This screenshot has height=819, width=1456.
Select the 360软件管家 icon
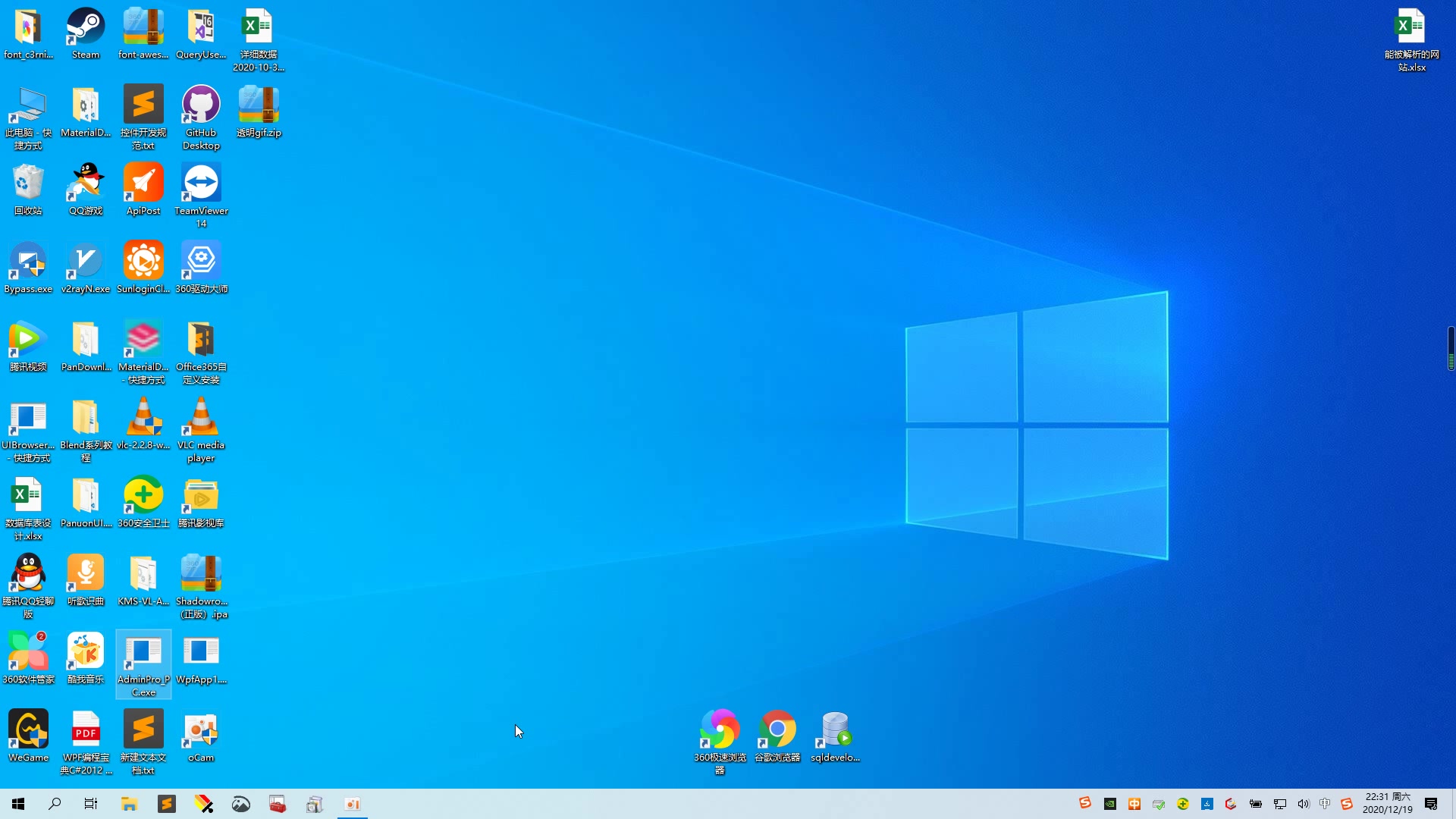coord(28,659)
